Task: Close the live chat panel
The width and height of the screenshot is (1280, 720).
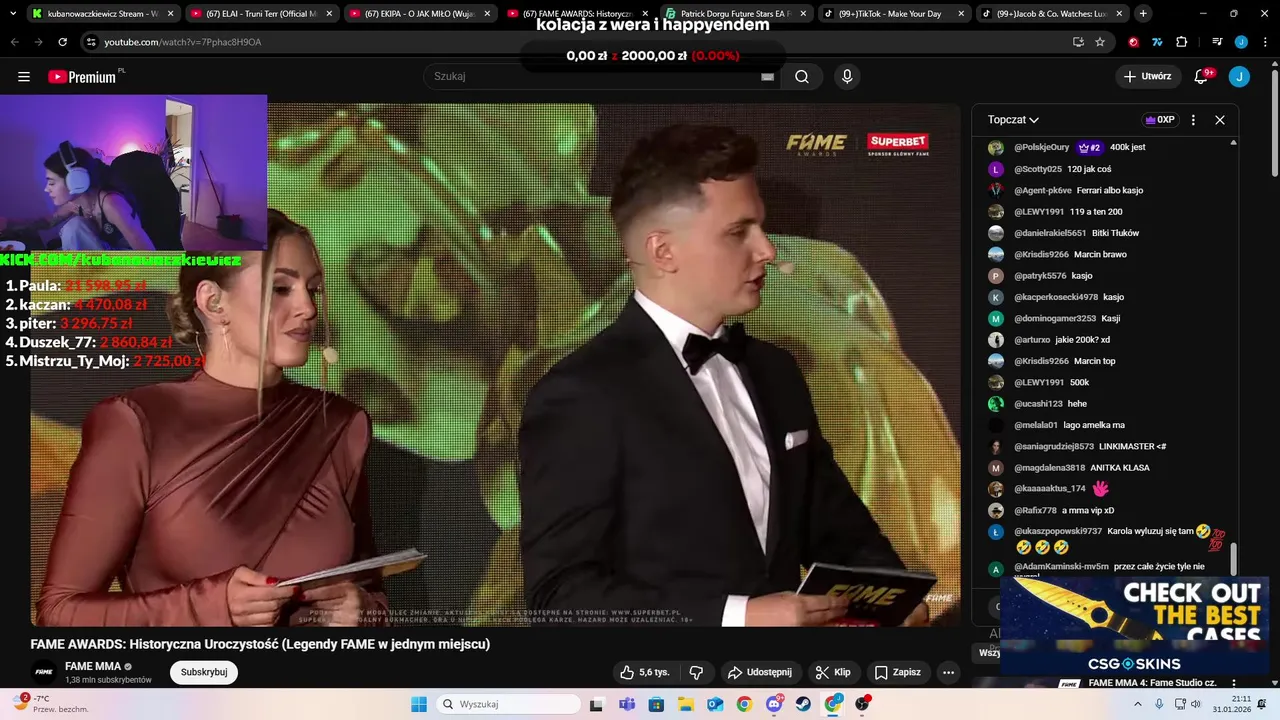Action: (x=1220, y=120)
